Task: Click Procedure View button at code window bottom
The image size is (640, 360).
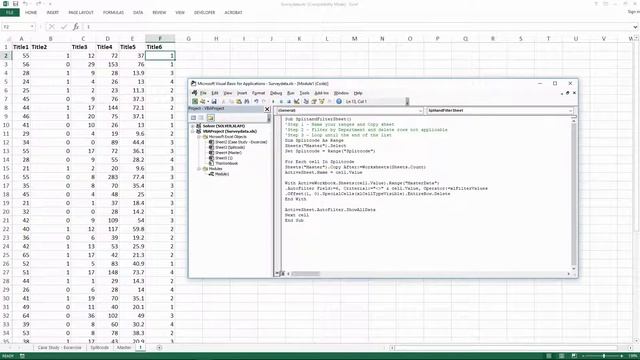Action: (x=277, y=274)
